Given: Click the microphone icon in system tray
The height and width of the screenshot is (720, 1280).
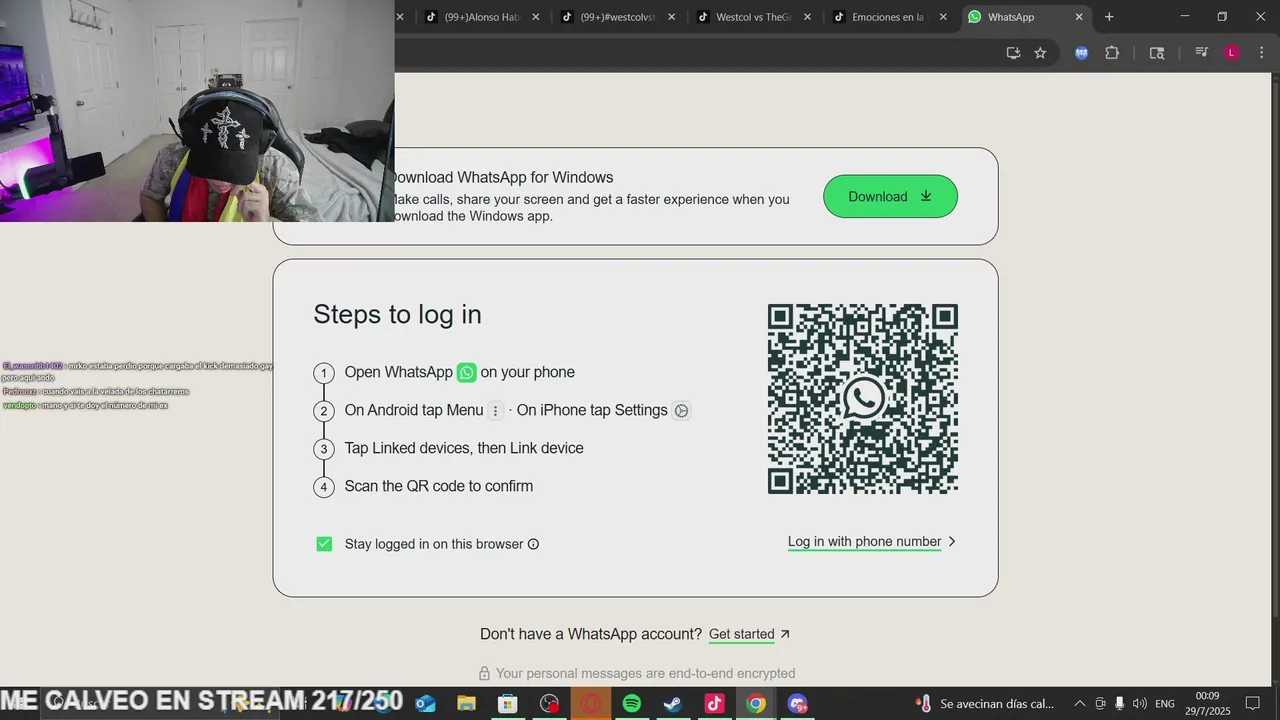Looking at the screenshot, I should point(1120,704).
